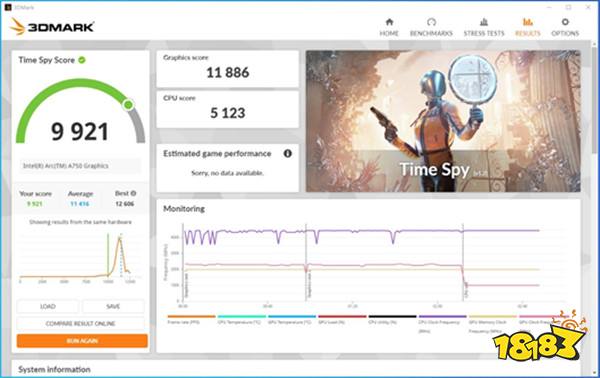Click the Home house icon
600x378 pixels.
coord(389,22)
